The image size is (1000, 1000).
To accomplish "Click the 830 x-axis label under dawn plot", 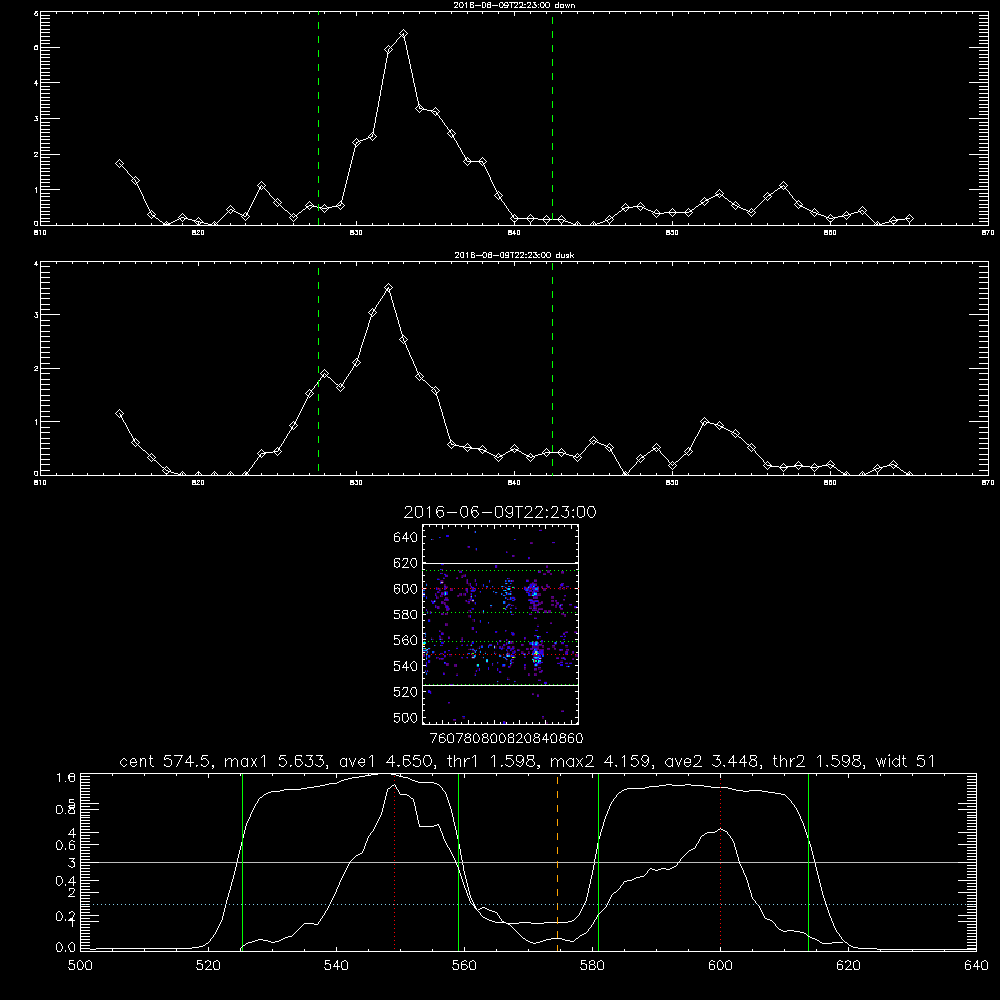I will [x=356, y=233].
